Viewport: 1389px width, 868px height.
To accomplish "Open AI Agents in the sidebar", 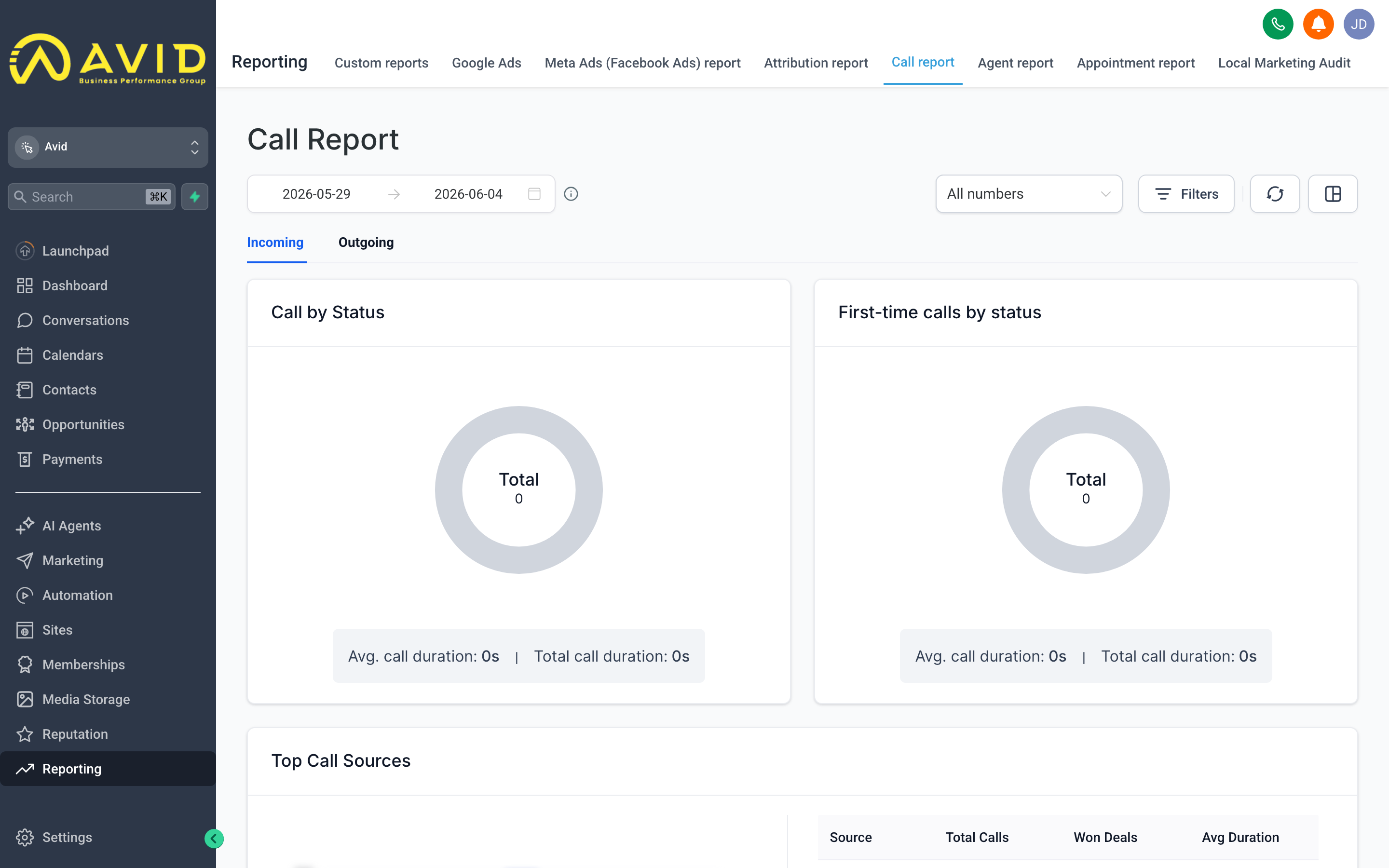I will click(108, 526).
